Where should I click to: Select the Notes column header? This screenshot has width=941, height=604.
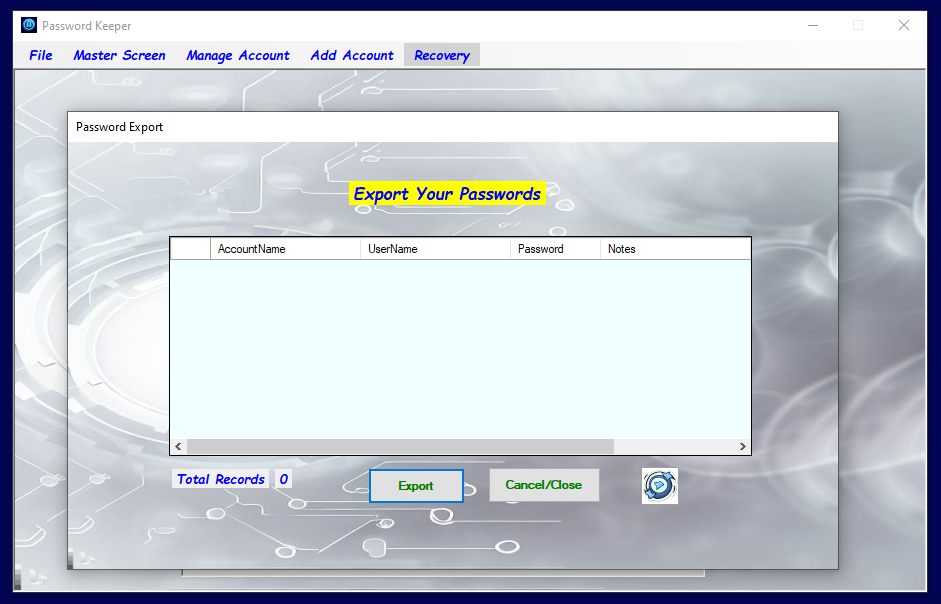coord(673,249)
